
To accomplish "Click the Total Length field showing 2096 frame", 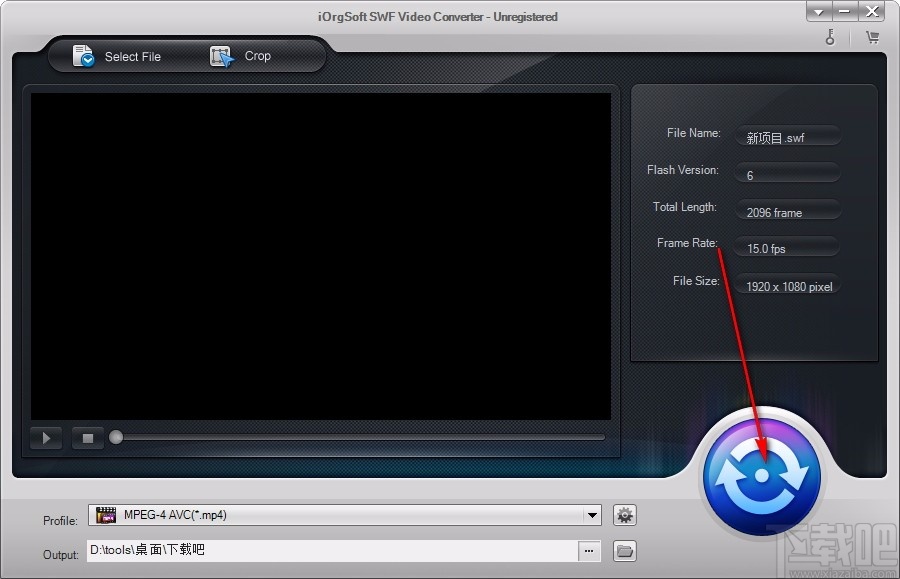I will click(788, 210).
